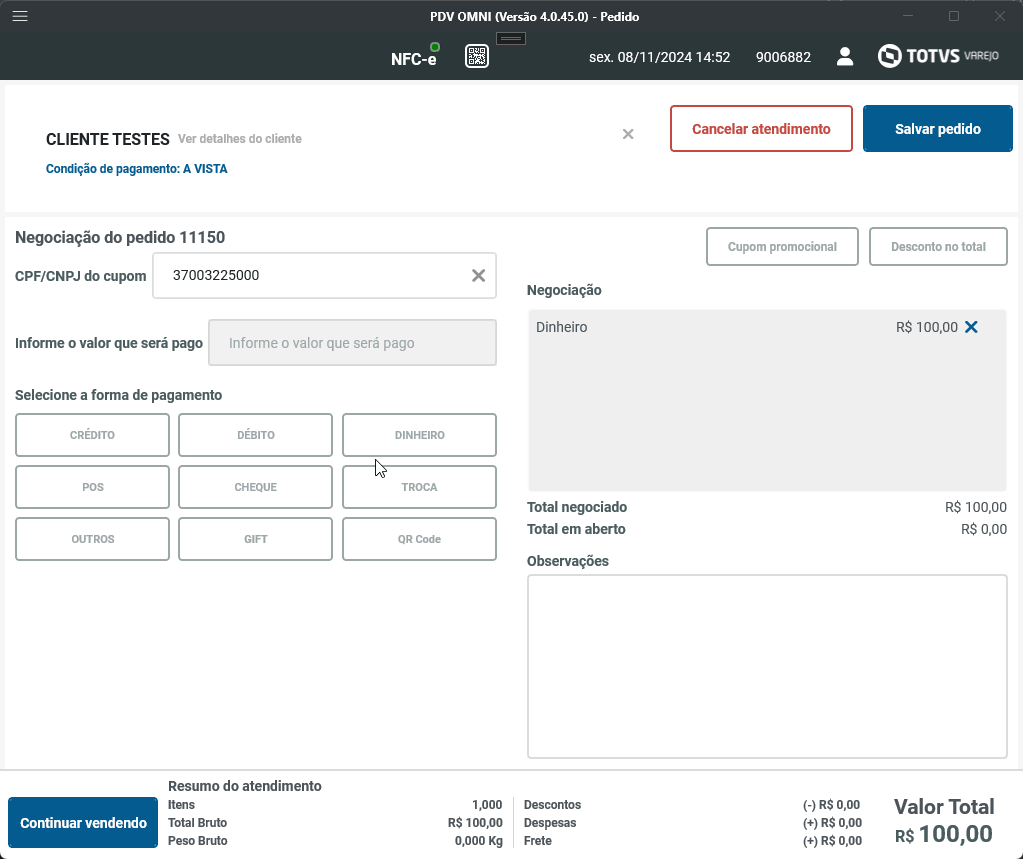Viewport: 1023px width, 859px height.
Task: Click the TOTVS Varejo logo
Action: click(x=938, y=56)
